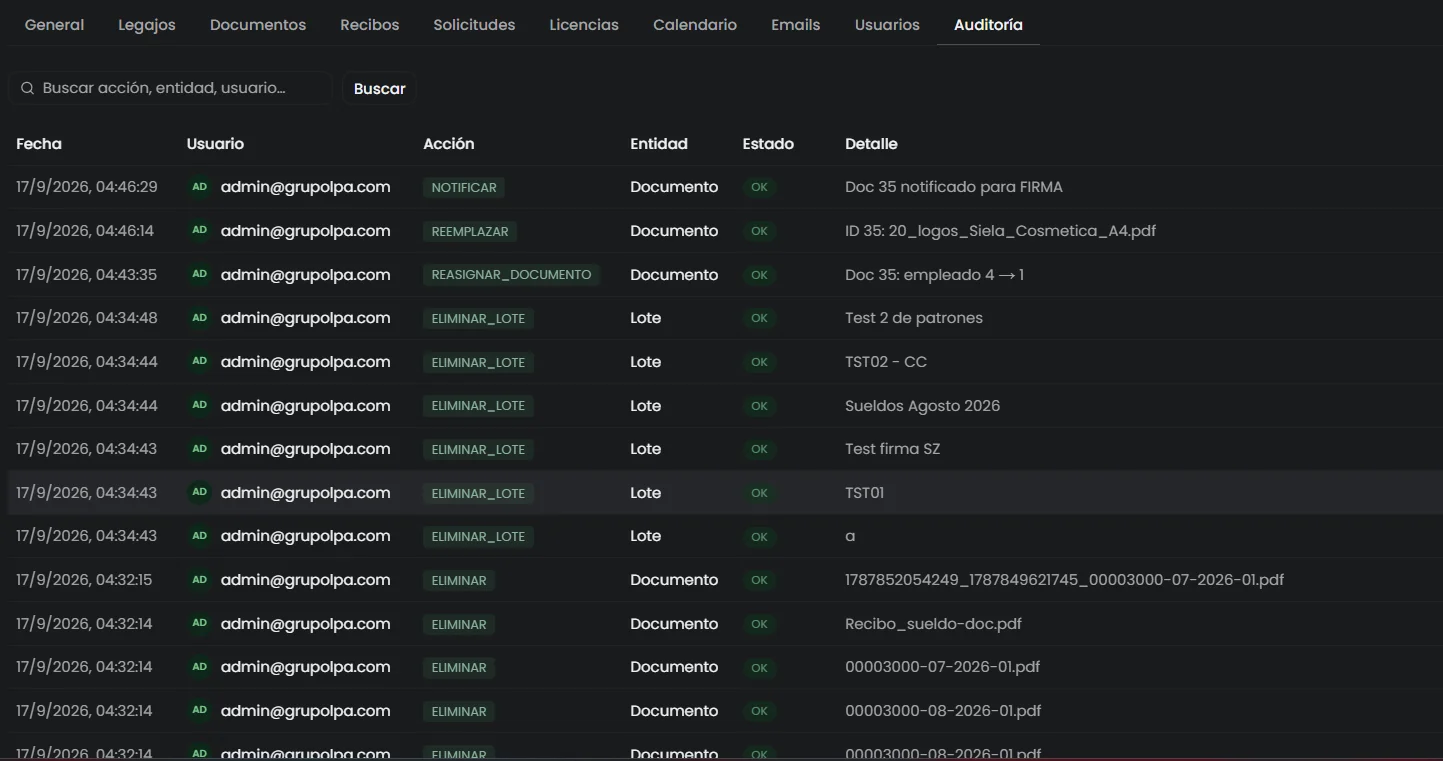The width and height of the screenshot is (1443, 761).
Task: Click the Buscar button
Action: tap(380, 88)
